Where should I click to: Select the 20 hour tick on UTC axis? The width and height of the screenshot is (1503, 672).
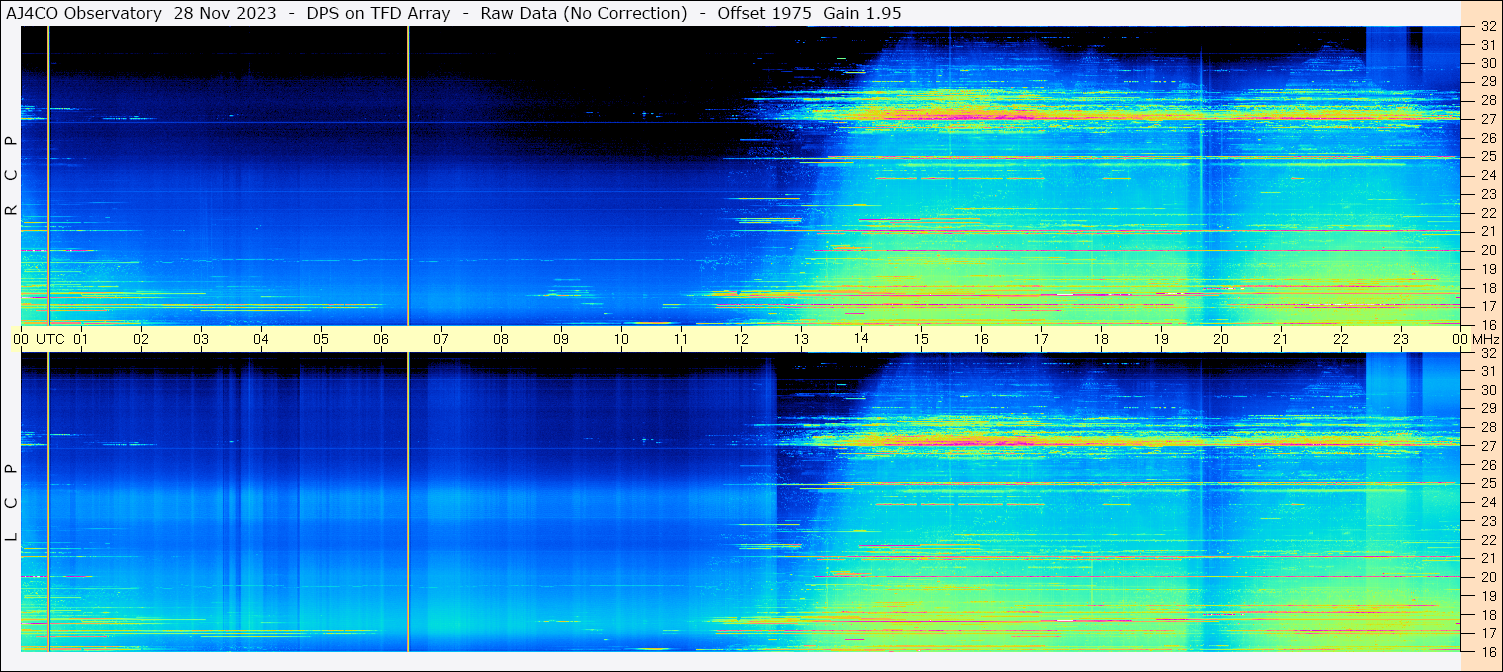(x=1221, y=339)
